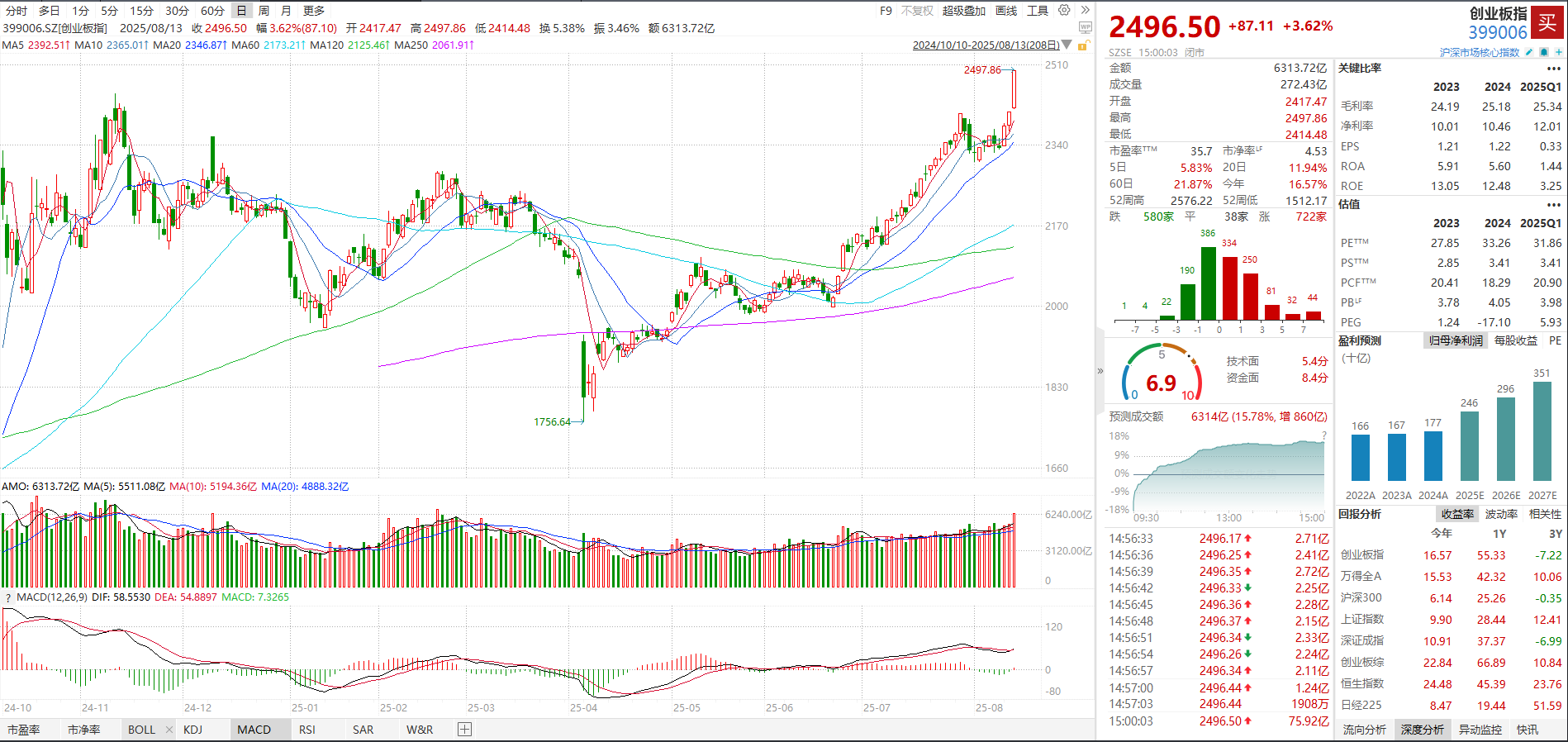Open chart settings gear icon

pyautogui.click(x=1064, y=11)
